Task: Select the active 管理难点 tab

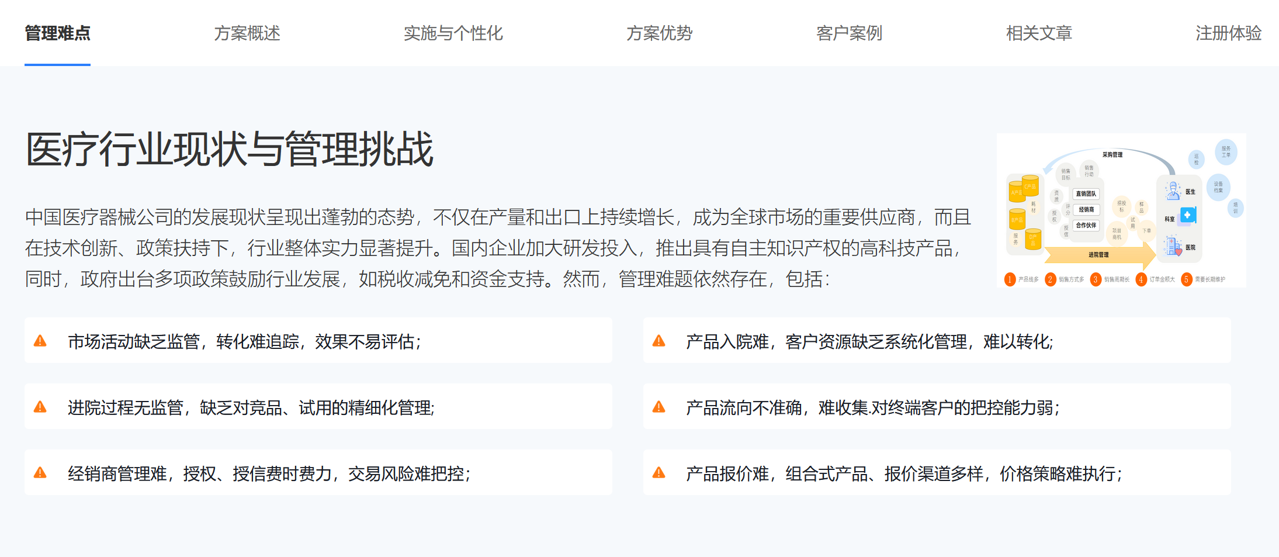Action: coord(57,33)
